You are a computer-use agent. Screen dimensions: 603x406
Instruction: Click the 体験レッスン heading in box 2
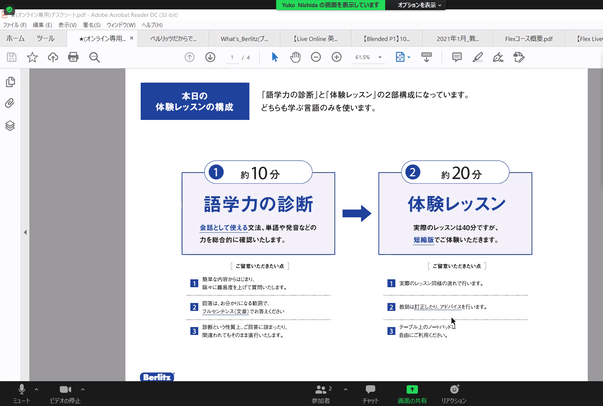456,204
